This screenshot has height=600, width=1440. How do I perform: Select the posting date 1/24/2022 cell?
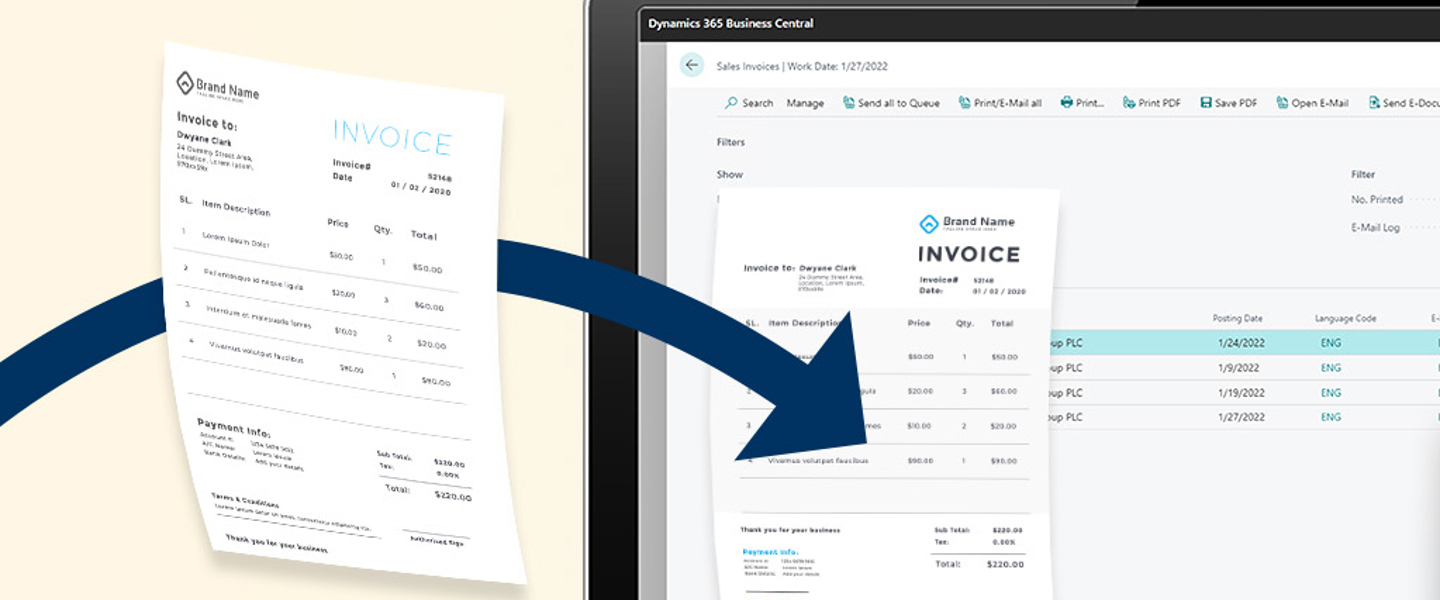point(1241,343)
